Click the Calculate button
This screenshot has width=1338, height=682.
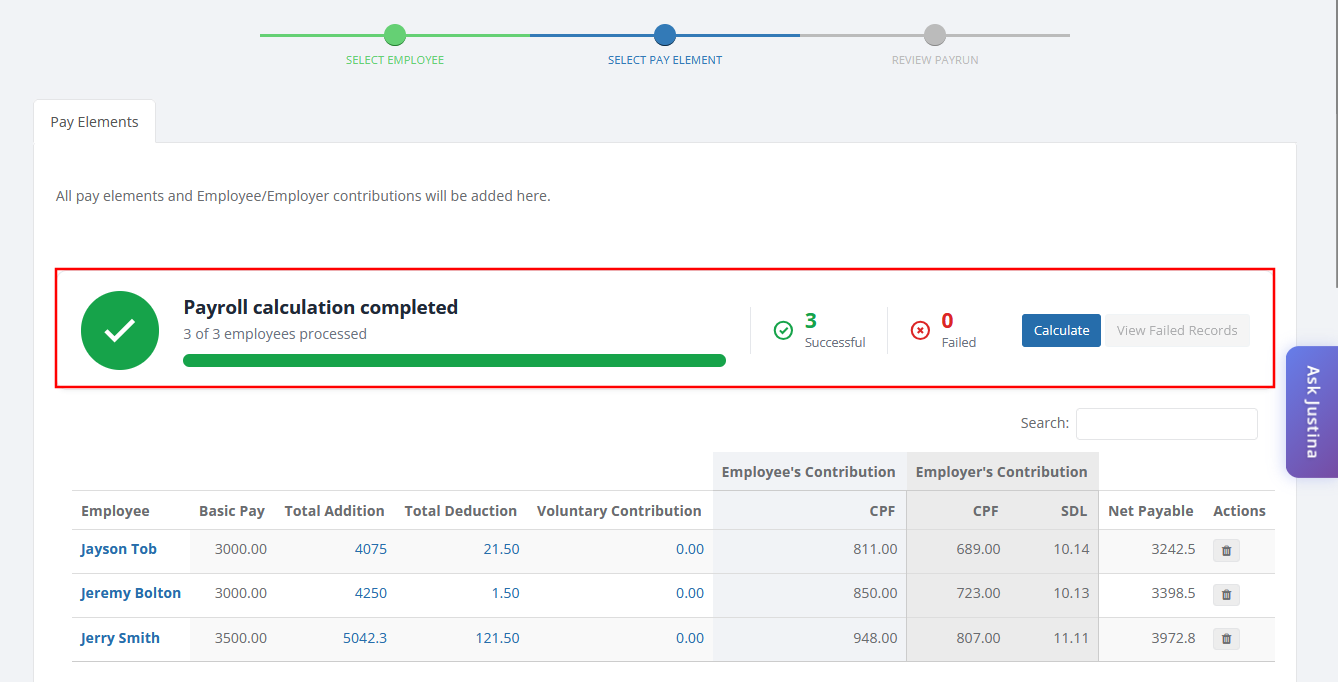pyautogui.click(x=1061, y=330)
